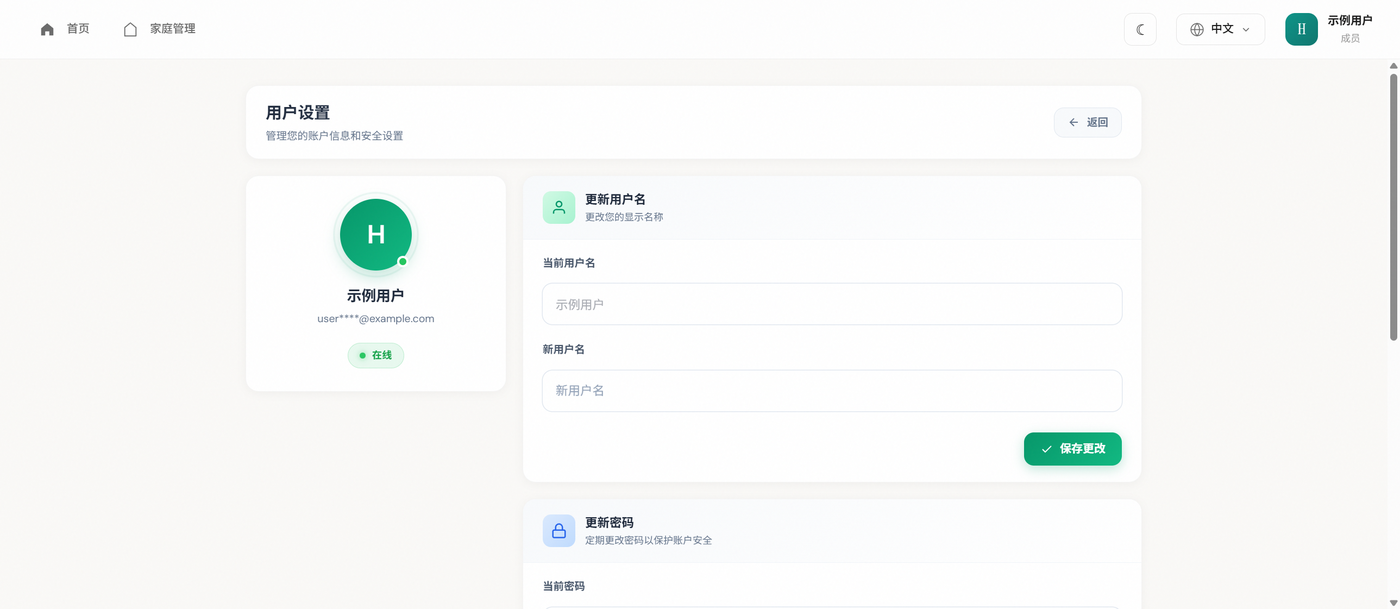The height and width of the screenshot is (609, 1400).
Task: Click the scrollbar down arrow
Action: [1394, 602]
